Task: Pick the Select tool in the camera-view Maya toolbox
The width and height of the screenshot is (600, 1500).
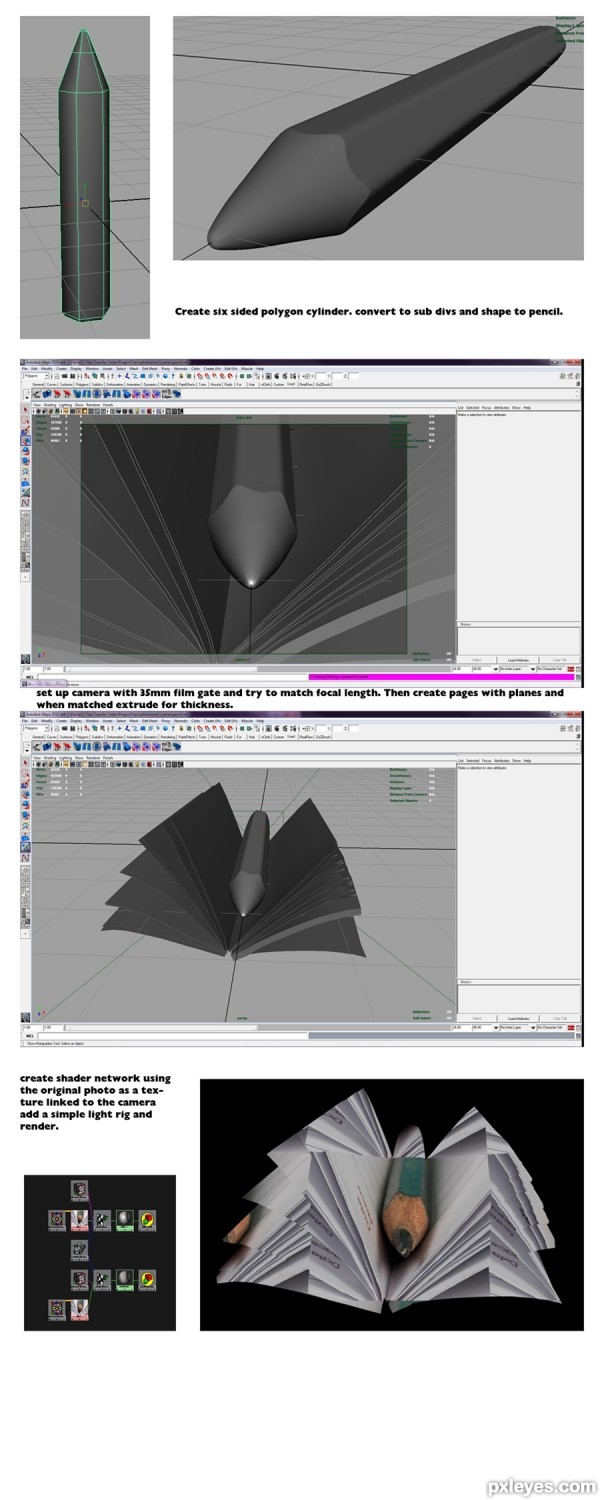Action: pyautogui.click(x=25, y=409)
